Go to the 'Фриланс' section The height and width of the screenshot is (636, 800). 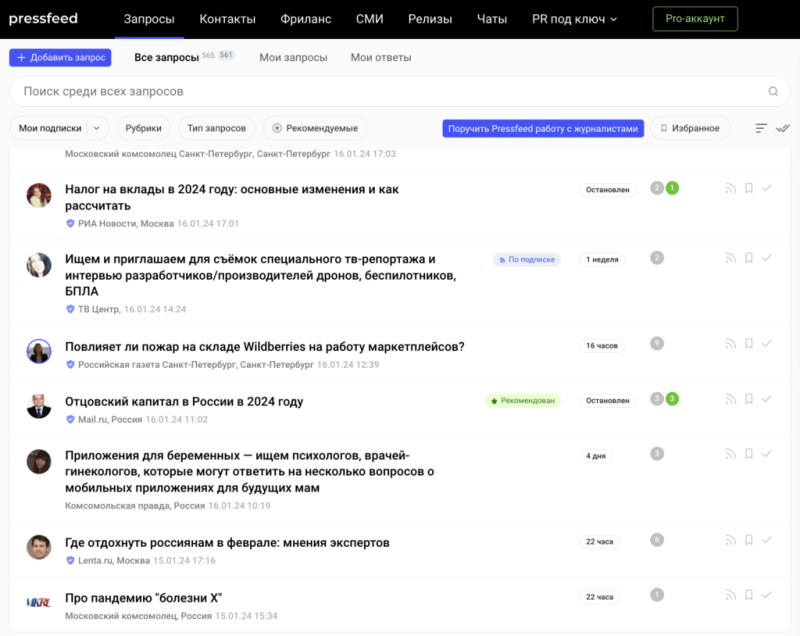click(x=306, y=19)
